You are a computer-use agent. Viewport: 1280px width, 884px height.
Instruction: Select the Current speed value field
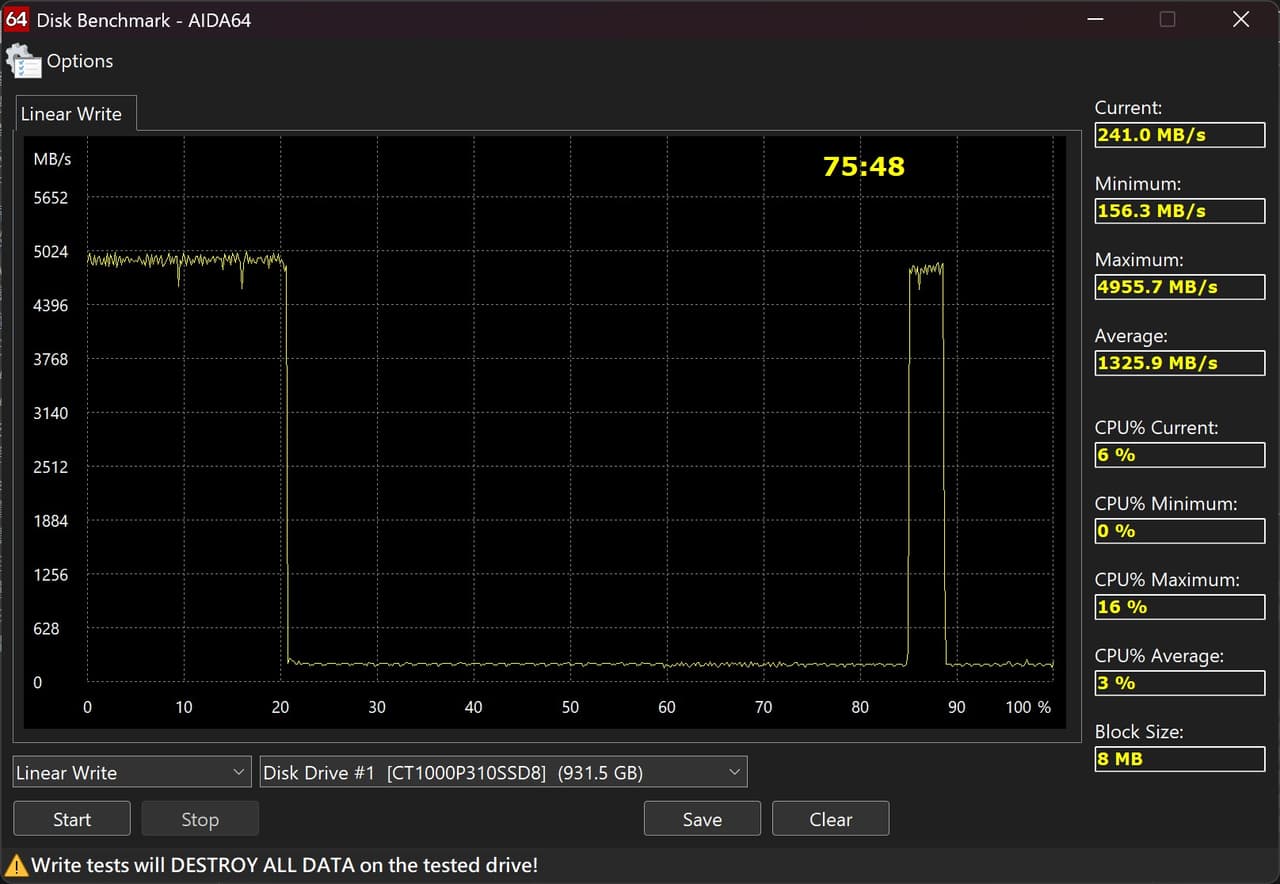(1179, 135)
